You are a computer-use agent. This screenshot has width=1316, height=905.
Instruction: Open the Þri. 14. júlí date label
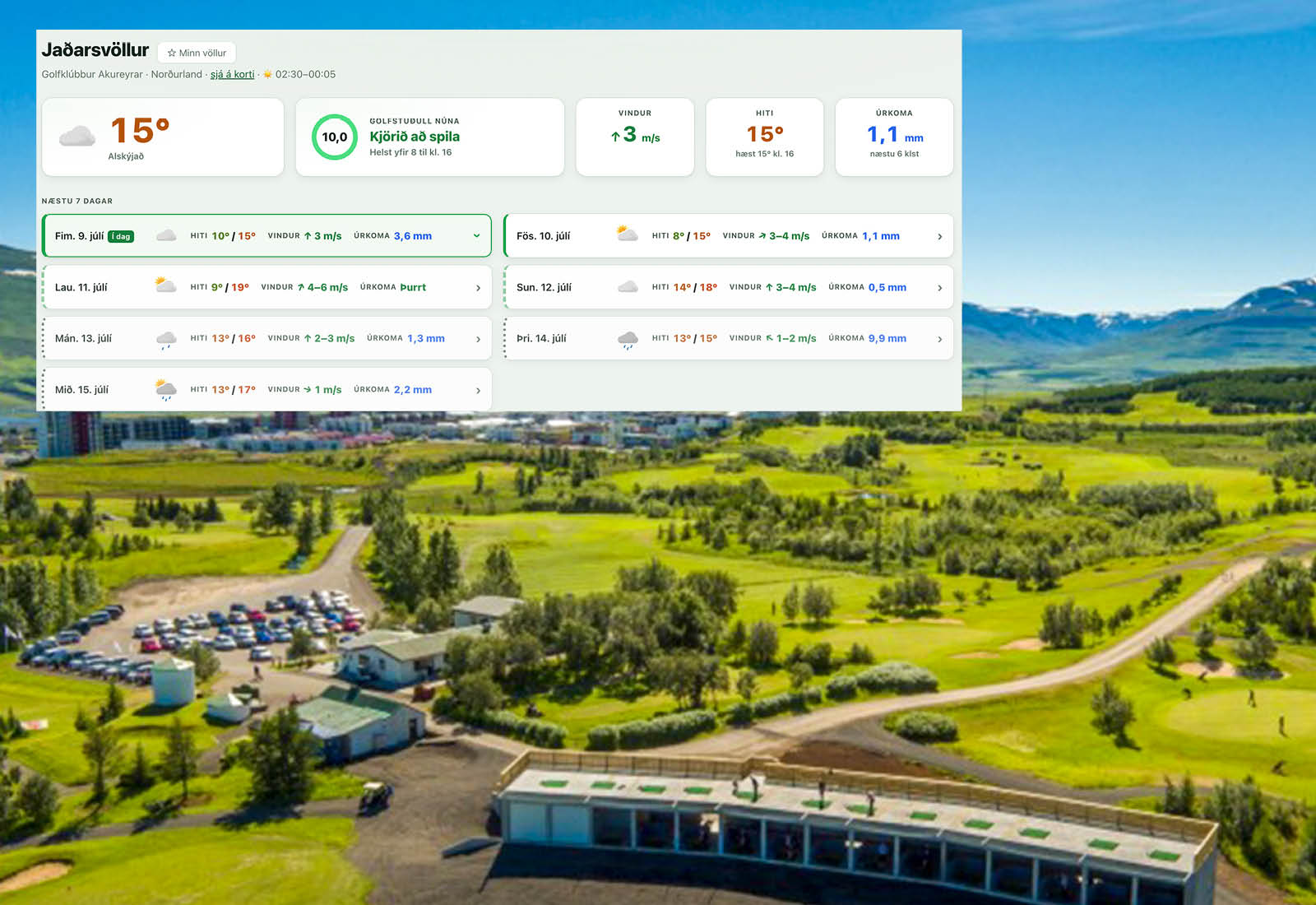click(x=541, y=338)
